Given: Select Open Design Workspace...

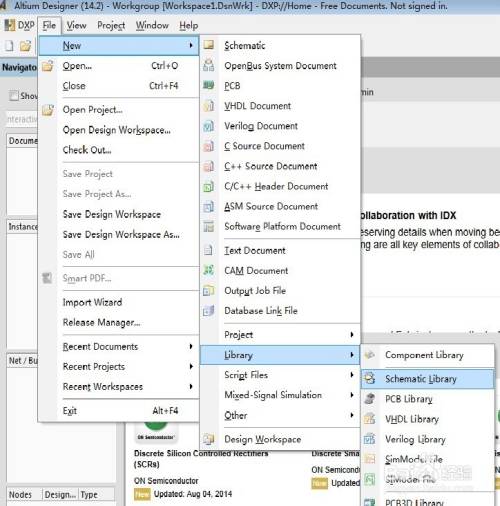Looking at the screenshot, I should point(119,130).
